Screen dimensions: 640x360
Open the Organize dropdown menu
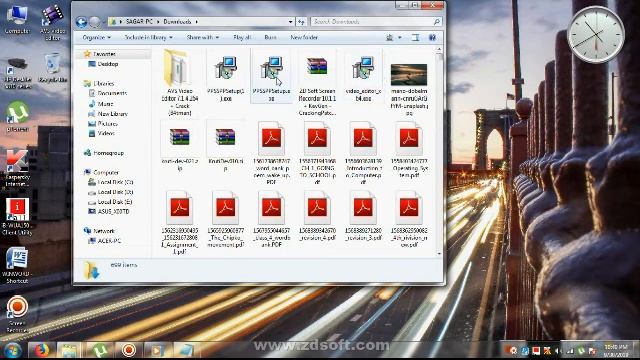pyautogui.click(x=96, y=38)
